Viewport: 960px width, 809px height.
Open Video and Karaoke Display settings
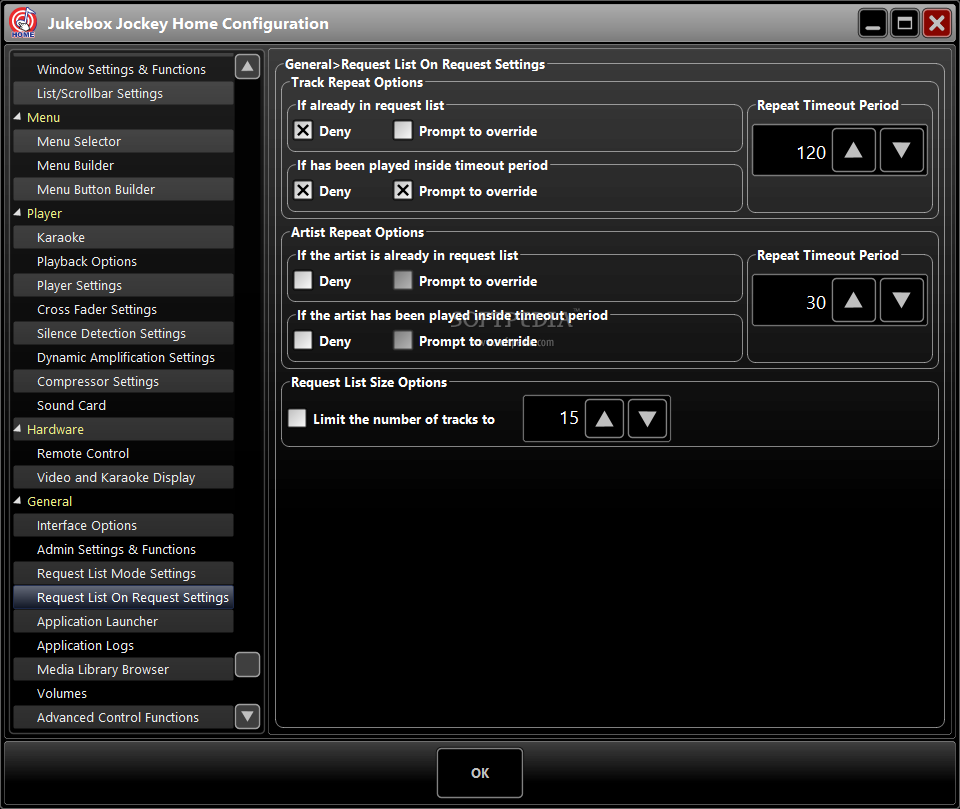coord(123,477)
